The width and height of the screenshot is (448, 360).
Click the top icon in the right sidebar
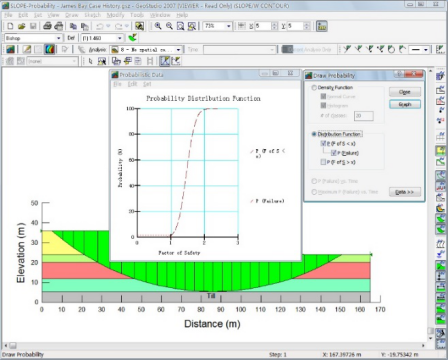click(x=440, y=76)
